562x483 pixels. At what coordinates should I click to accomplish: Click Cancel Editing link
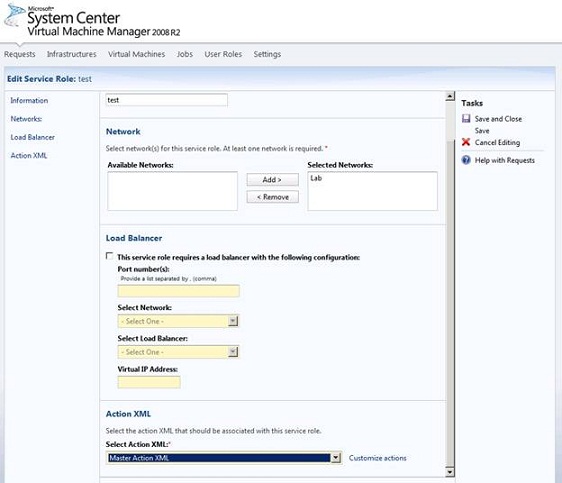(x=497, y=142)
